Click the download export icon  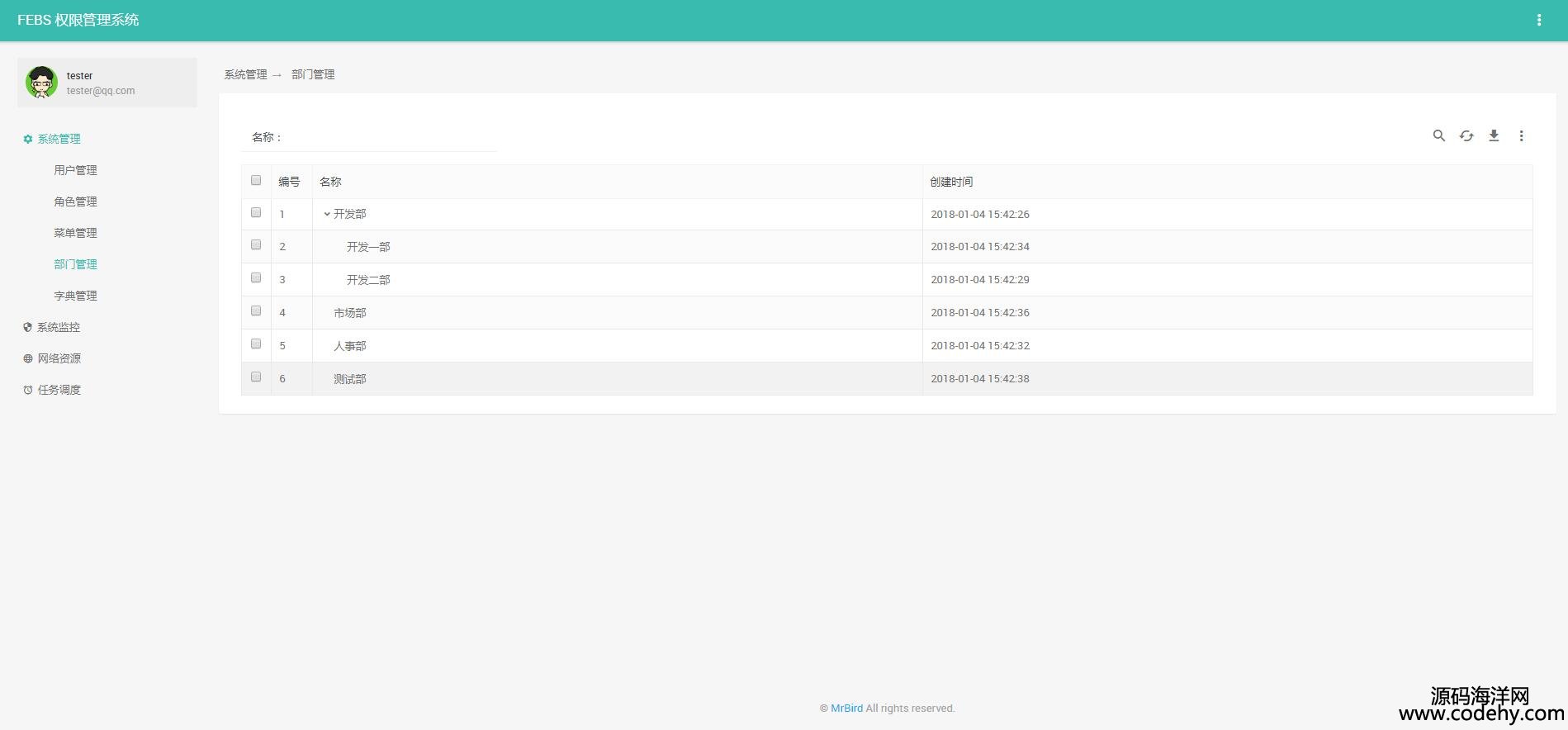(x=1494, y=135)
